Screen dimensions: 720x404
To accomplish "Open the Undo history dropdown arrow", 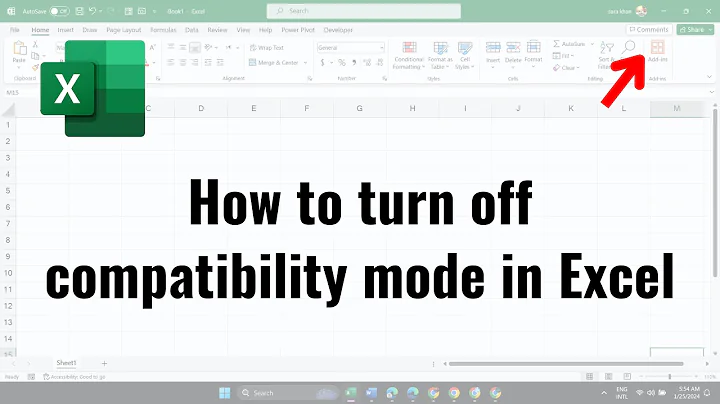I will pyautogui.click(x=101, y=11).
